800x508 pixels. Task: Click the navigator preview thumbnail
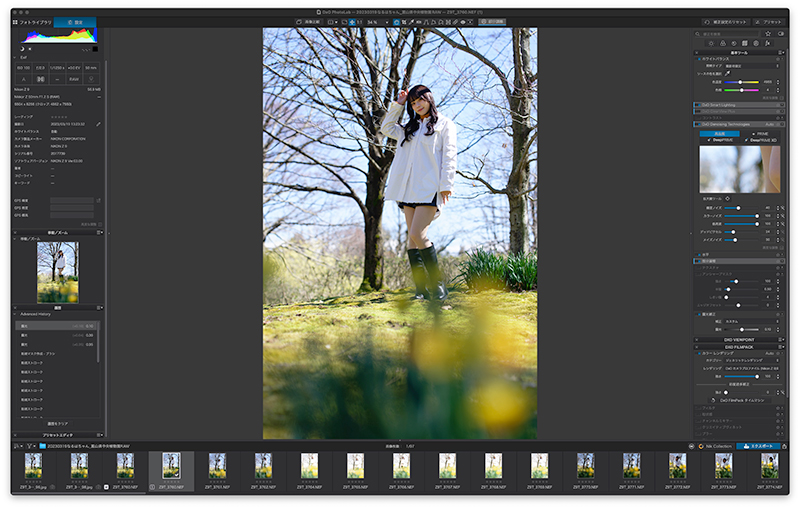(x=58, y=272)
